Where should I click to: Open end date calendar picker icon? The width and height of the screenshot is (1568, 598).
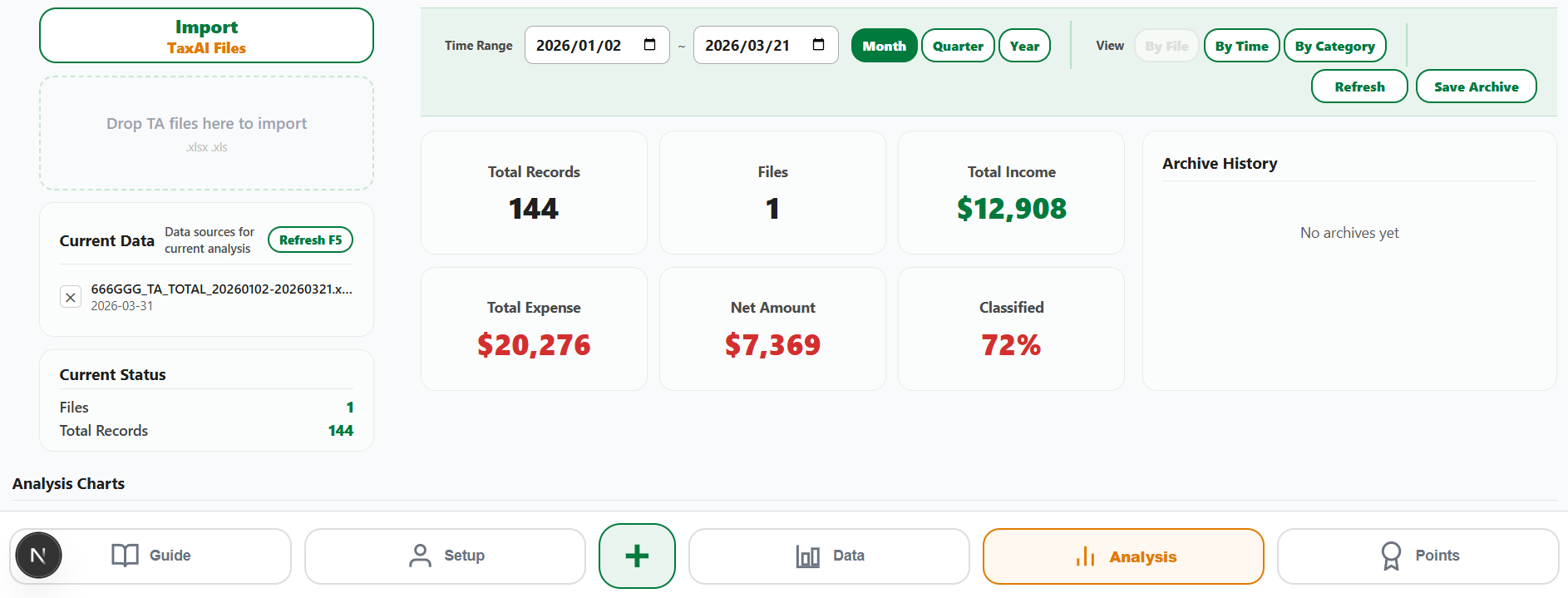tap(819, 45)
